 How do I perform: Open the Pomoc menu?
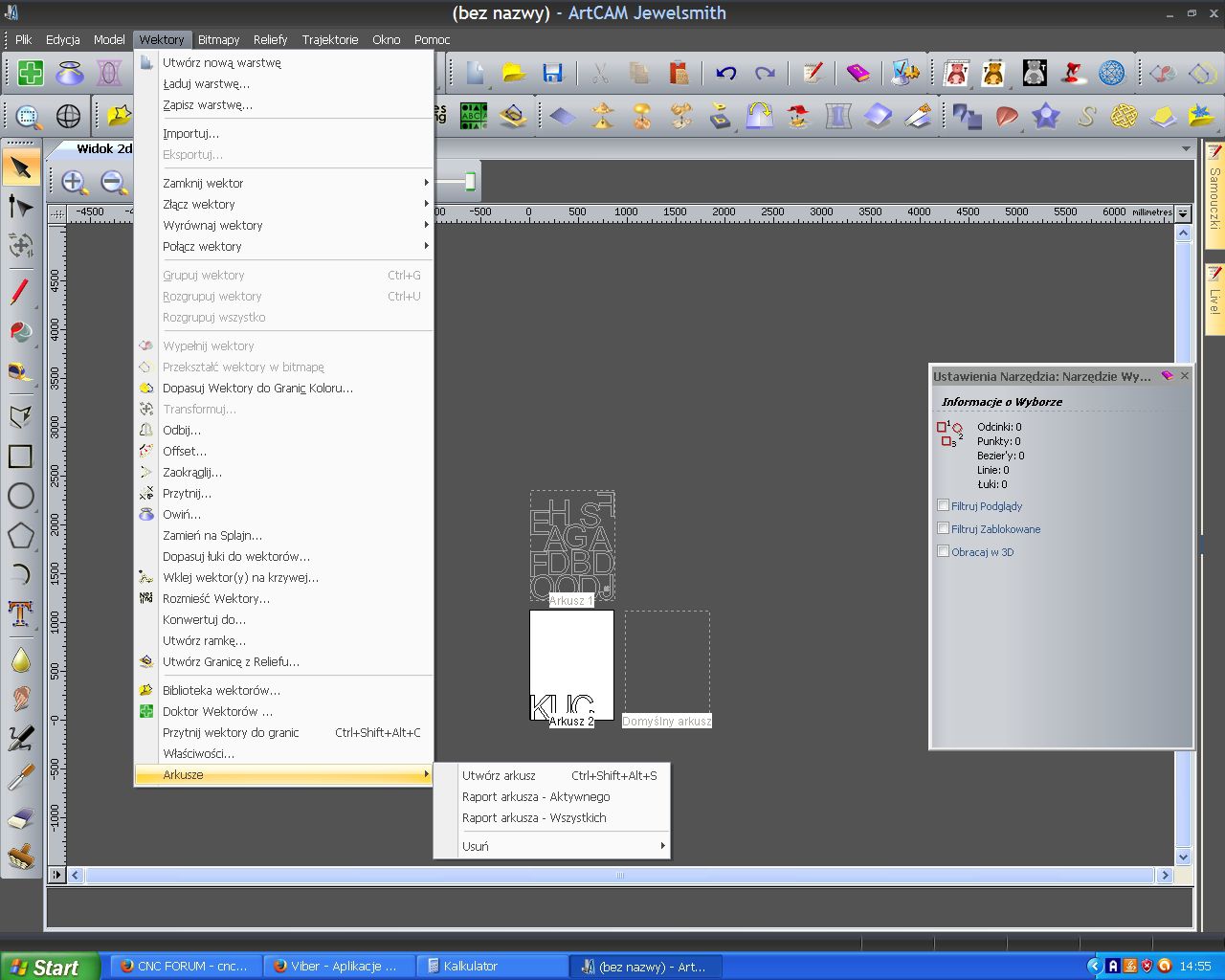point(433,39)
